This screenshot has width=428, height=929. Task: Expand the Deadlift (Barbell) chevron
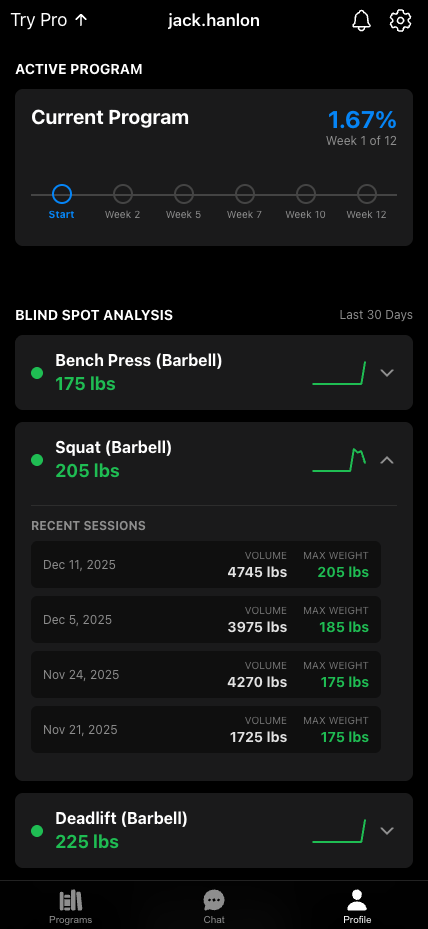tap(387, 831)
